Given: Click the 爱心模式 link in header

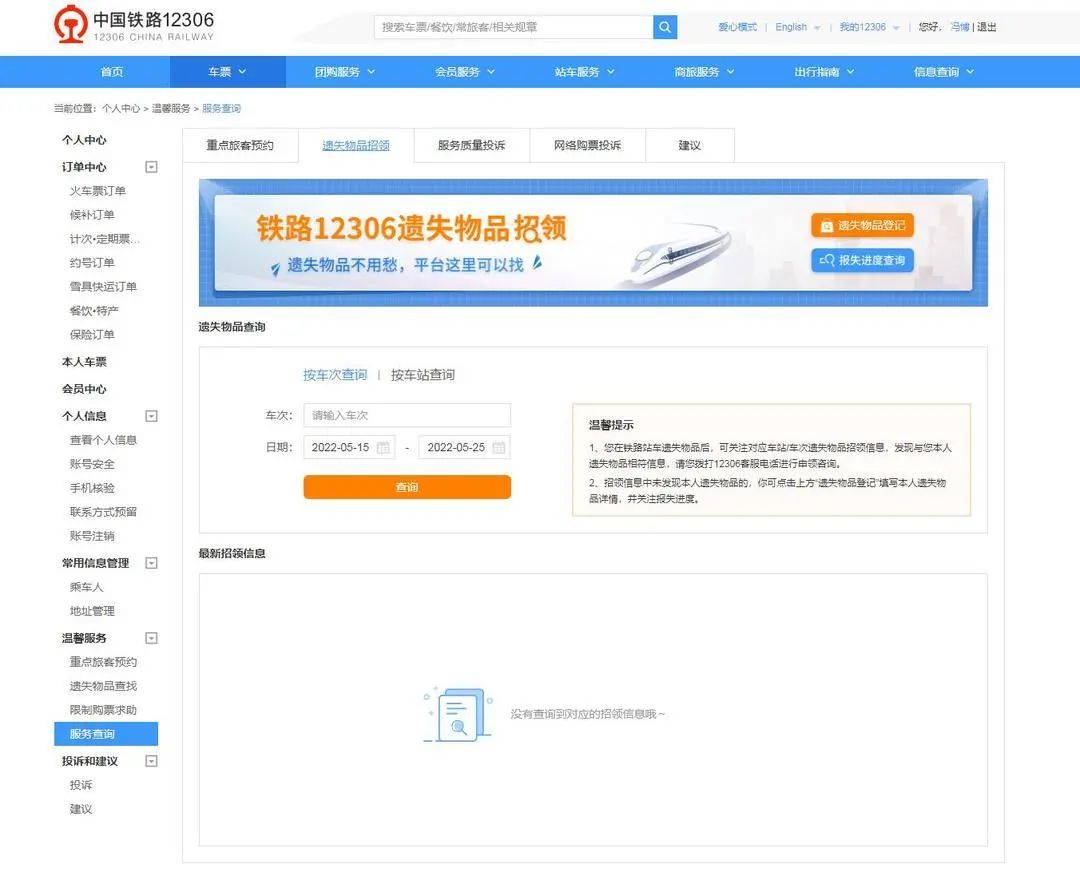Looking at the screenshot, I should pyautogui.click(x=737, y=27).
